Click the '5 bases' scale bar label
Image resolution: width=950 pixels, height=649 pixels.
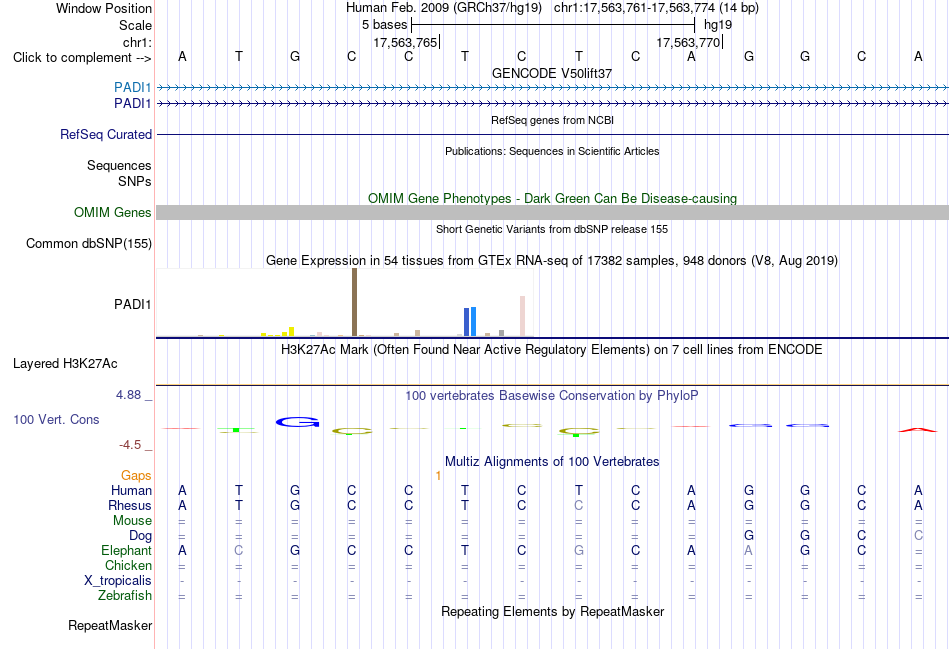click(385, 25)
